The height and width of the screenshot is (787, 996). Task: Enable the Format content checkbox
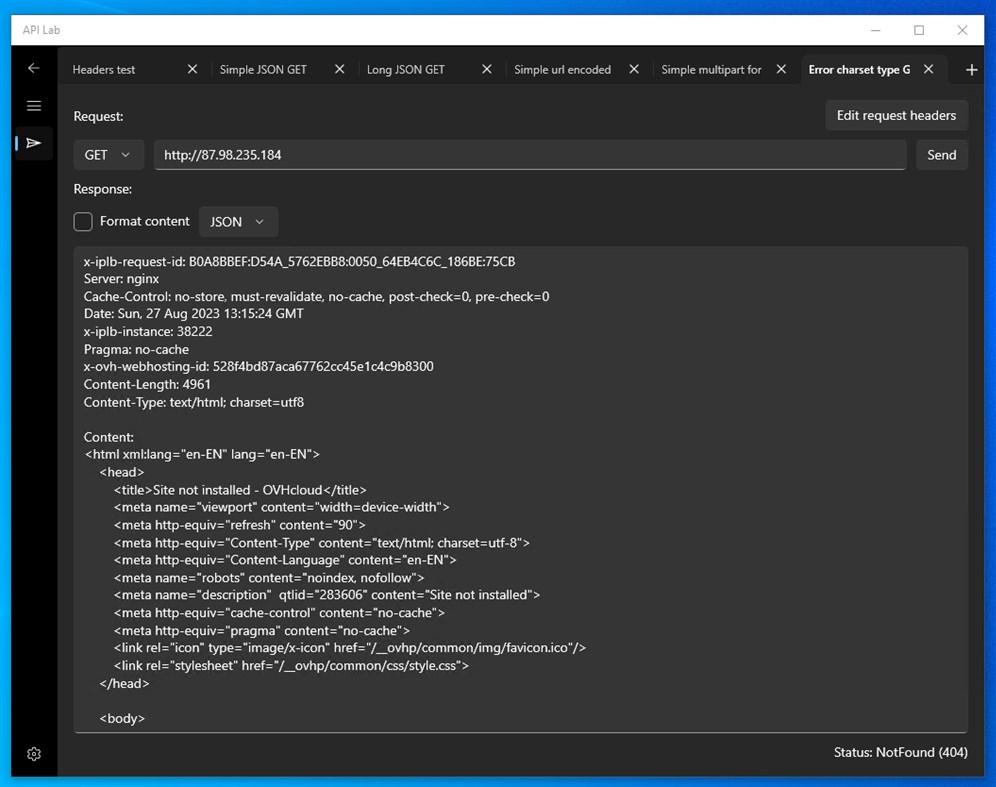[x=83, y=221]
